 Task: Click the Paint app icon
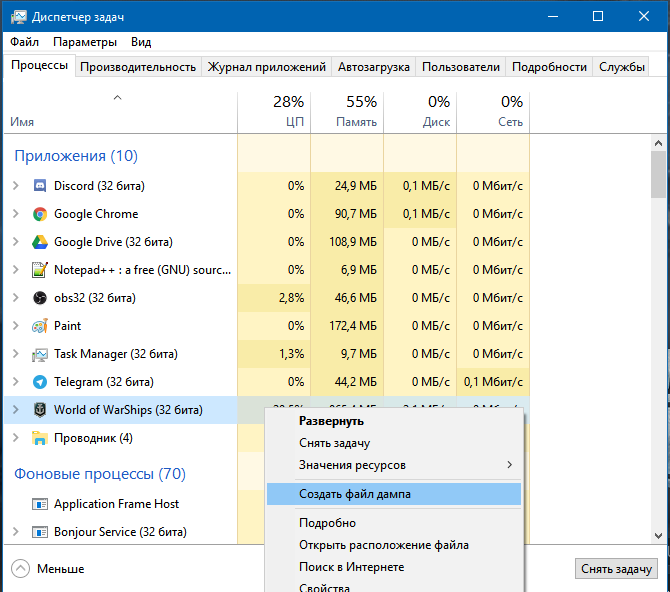click(x=40, y=326)
